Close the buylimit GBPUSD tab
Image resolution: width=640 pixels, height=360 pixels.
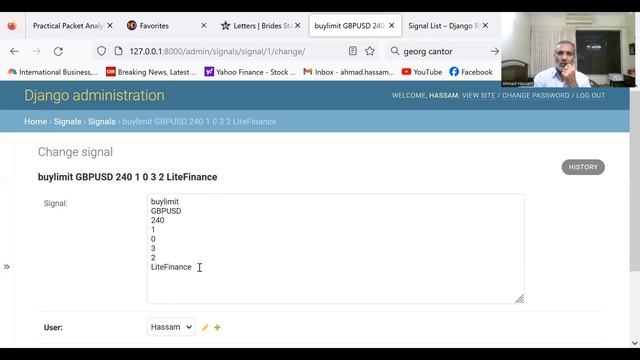coord(391,25)
